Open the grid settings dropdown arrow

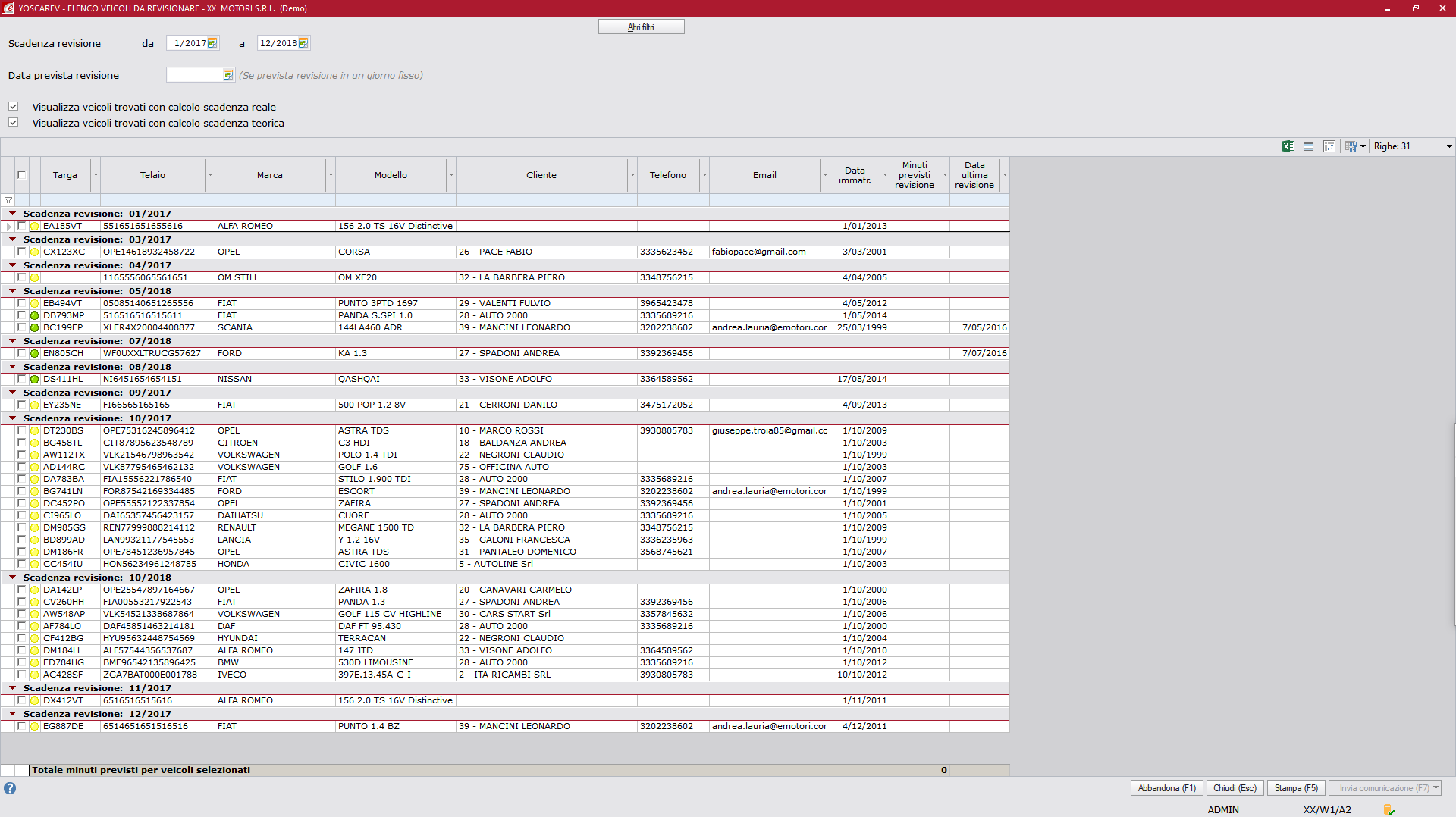point(1363,146)
